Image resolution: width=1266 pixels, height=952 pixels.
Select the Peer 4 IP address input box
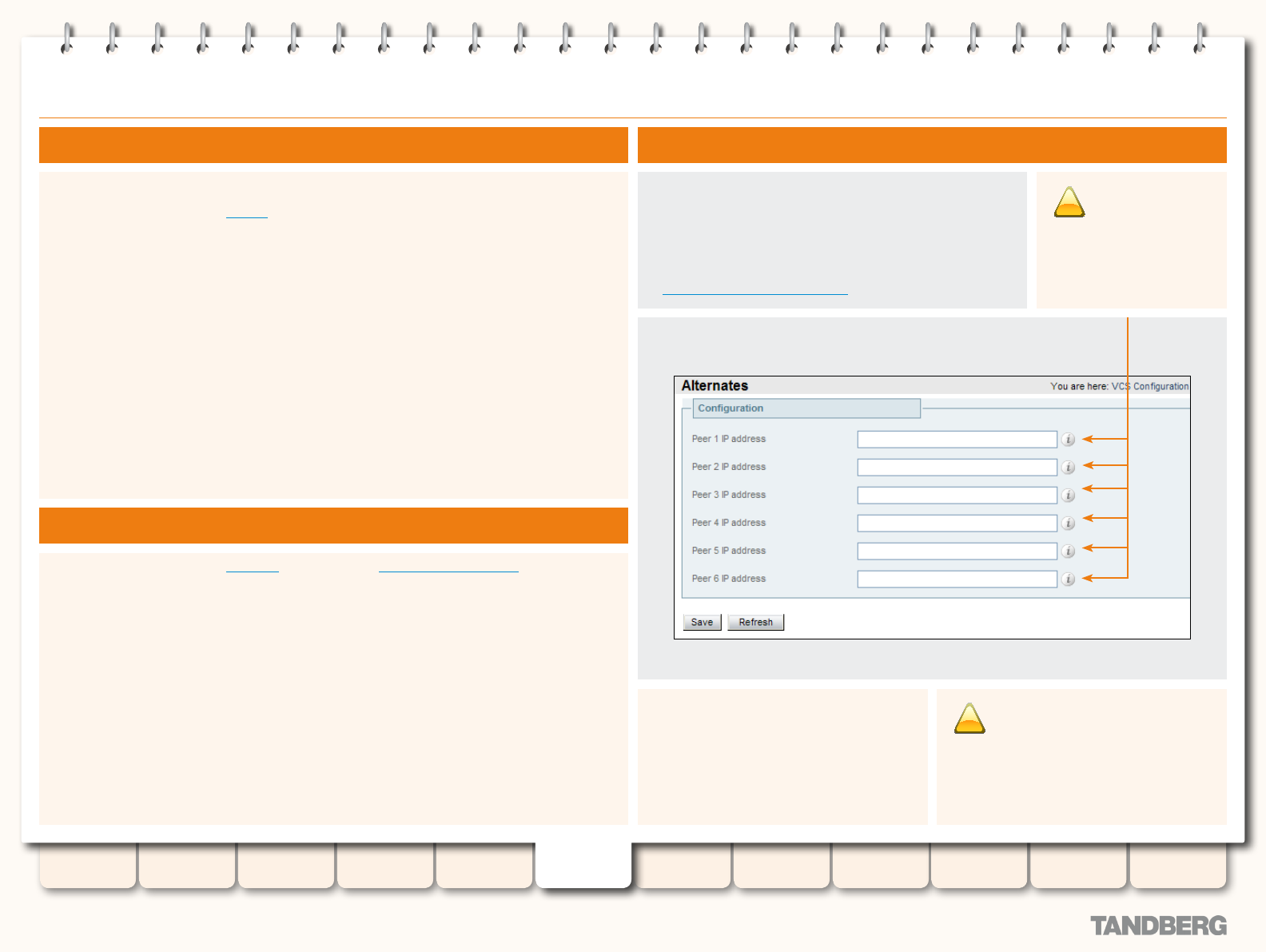[957, 524]
